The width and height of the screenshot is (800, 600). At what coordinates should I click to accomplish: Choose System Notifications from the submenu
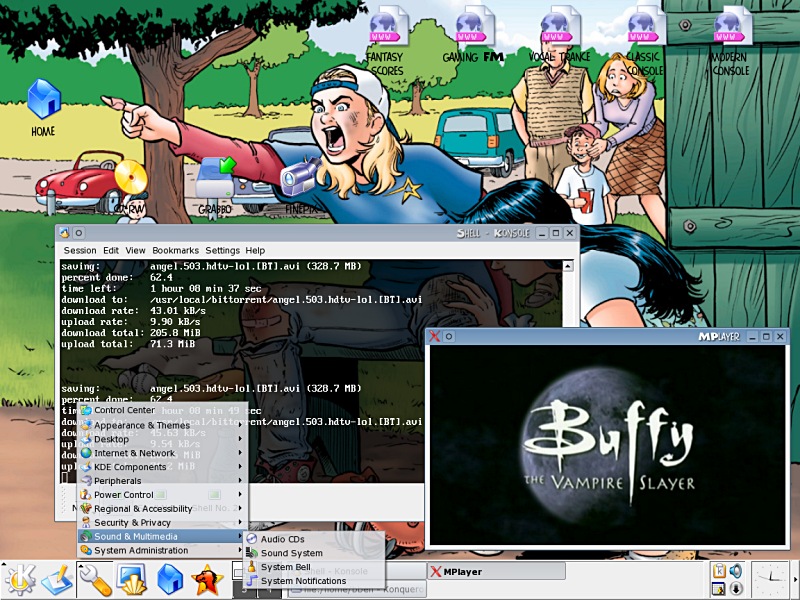[x=314, y=581]
